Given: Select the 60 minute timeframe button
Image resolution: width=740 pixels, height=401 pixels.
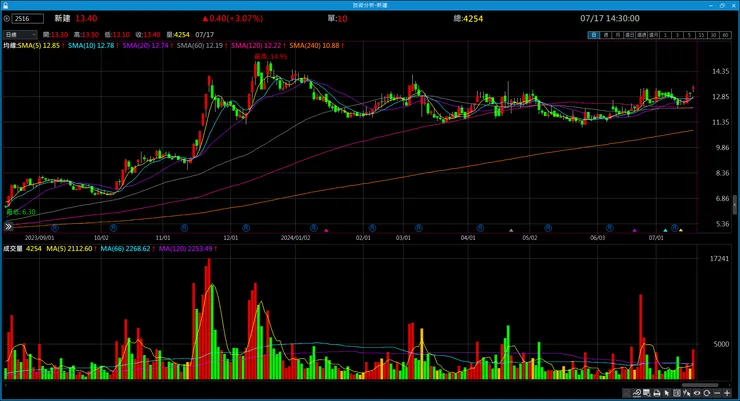Looking at the screenshot, I should 726,35.
